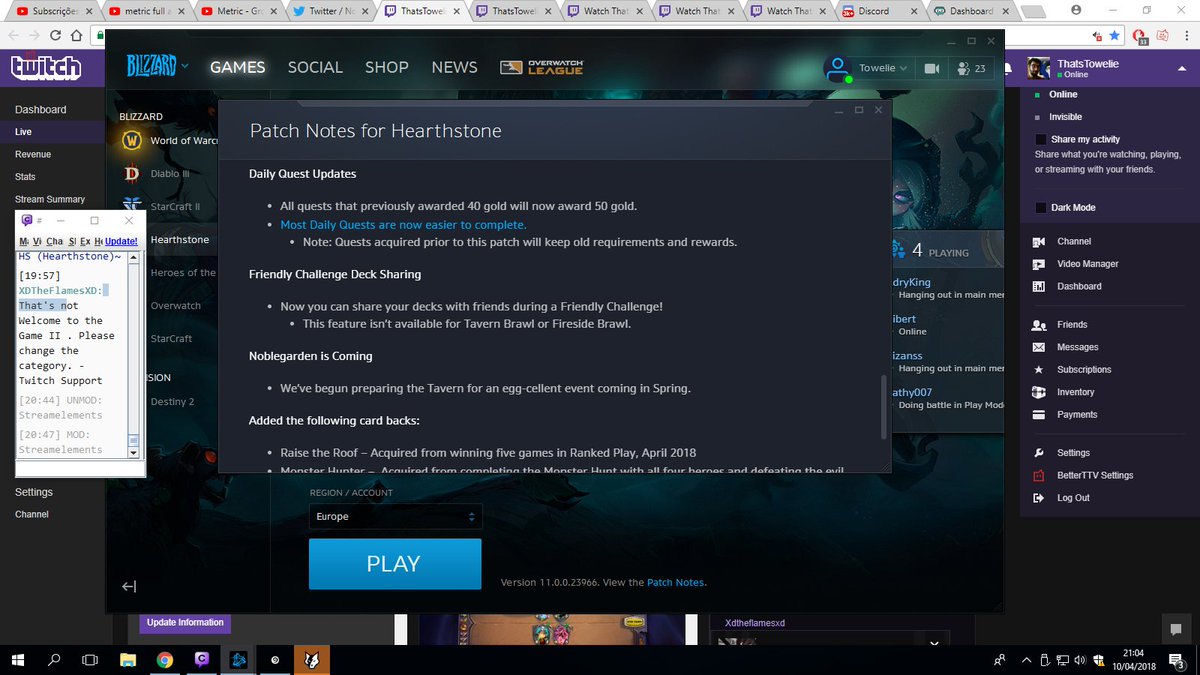1200x675 pixels.
Task: Set Twitch status to Invisible
Action: click(1066, 117)
